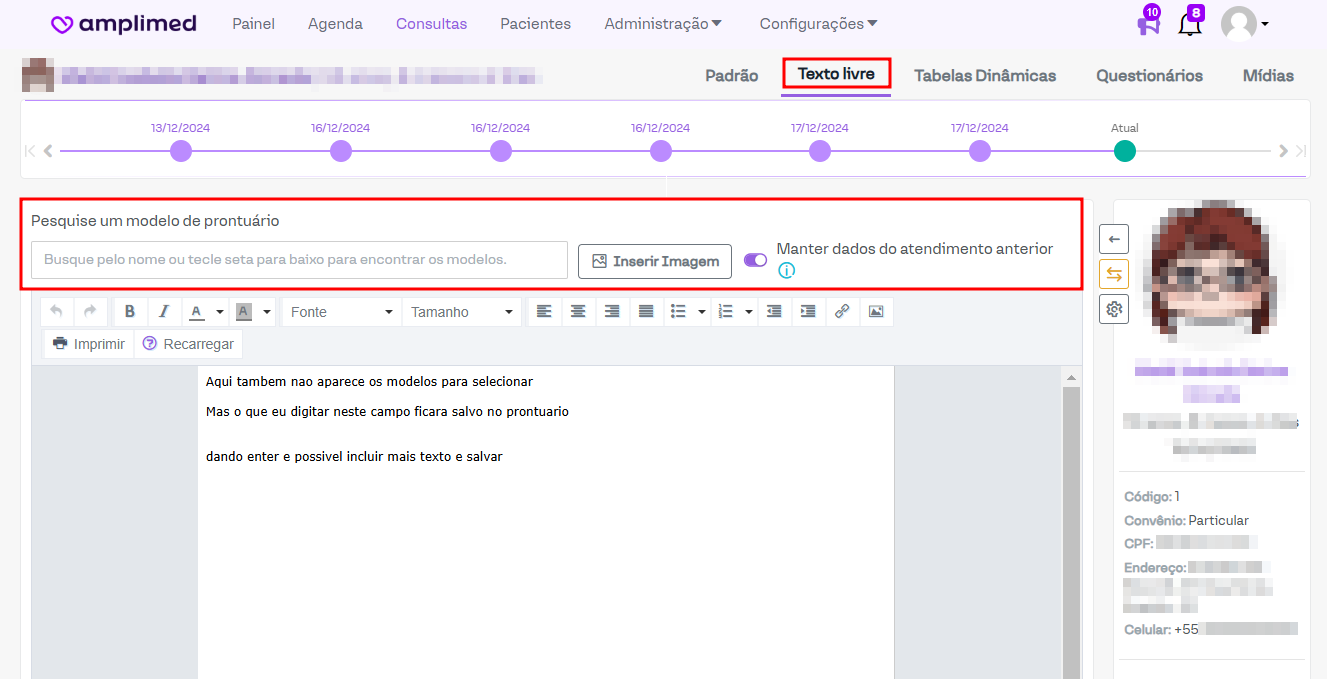Viewport: 1327px width, 679px height.
Task: Toggle bold text formatting
Action: point(130,312)
